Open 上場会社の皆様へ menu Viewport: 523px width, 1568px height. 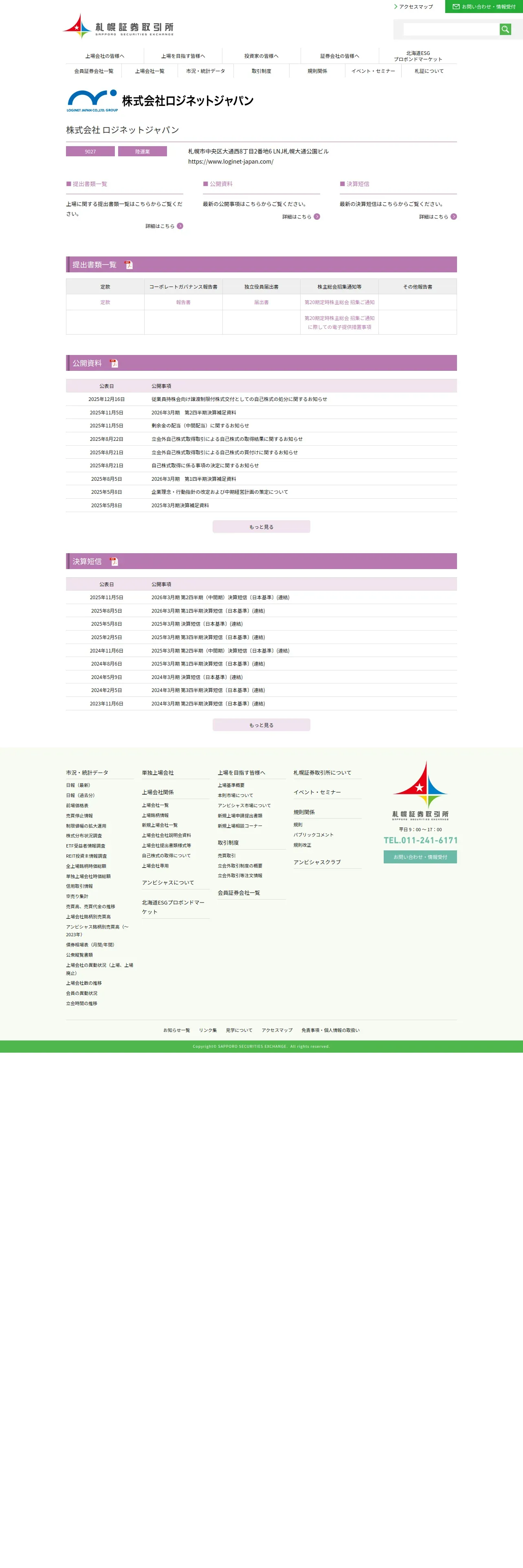(105, 56)
